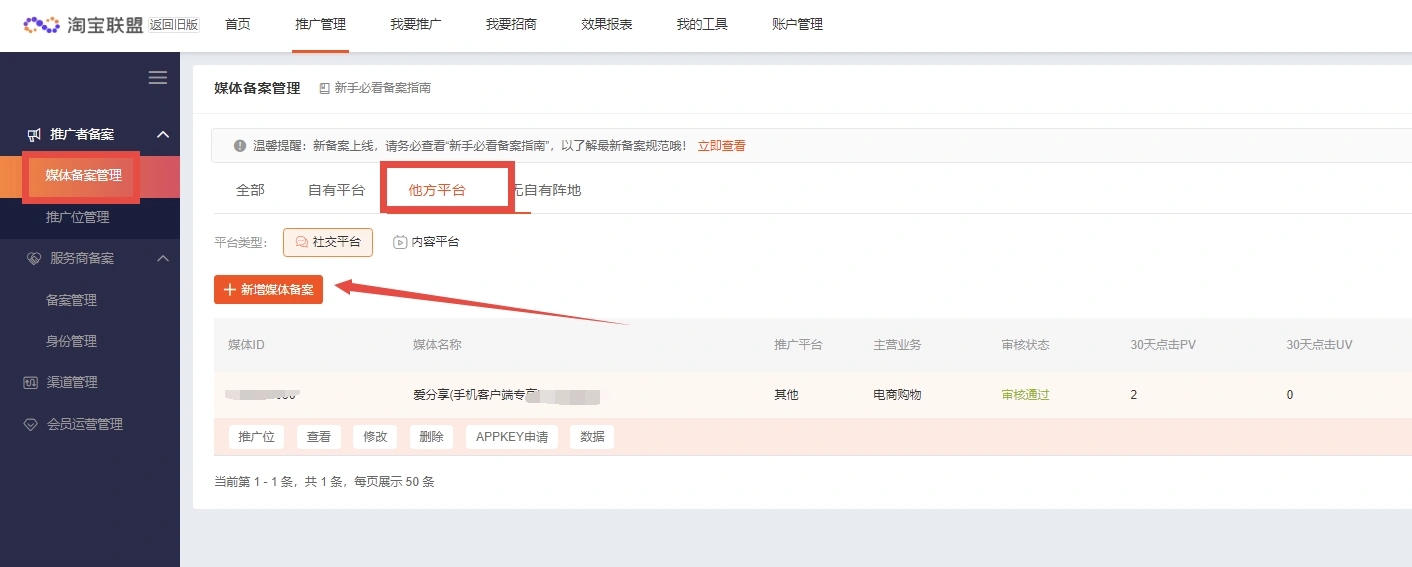
Task: Click the 媒体ID column header
Action: pyautogui.click(x=246, y=345)
